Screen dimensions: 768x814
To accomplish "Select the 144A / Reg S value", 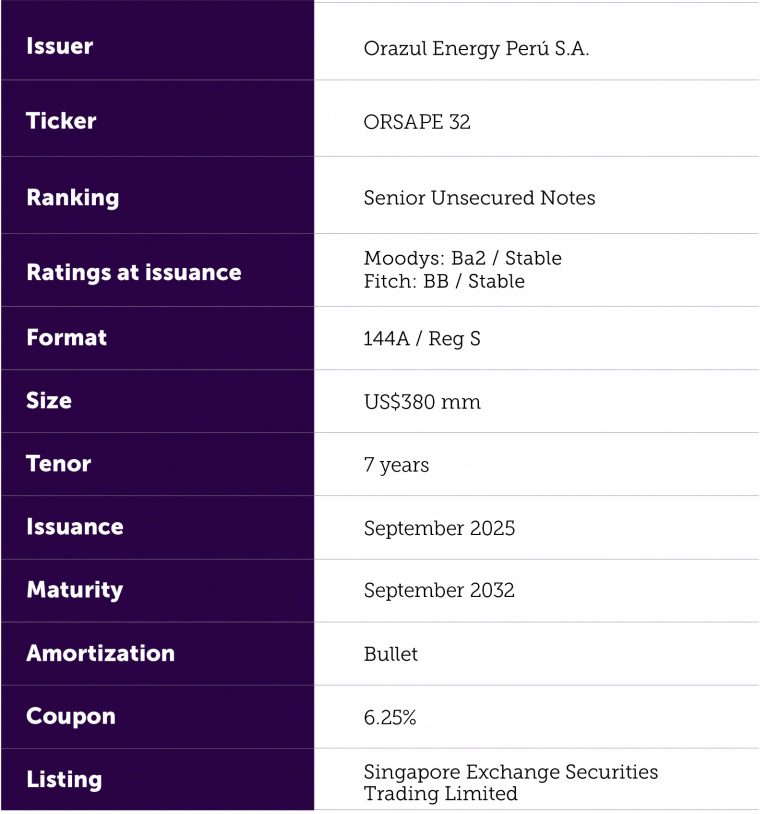I will click(422, 339).
